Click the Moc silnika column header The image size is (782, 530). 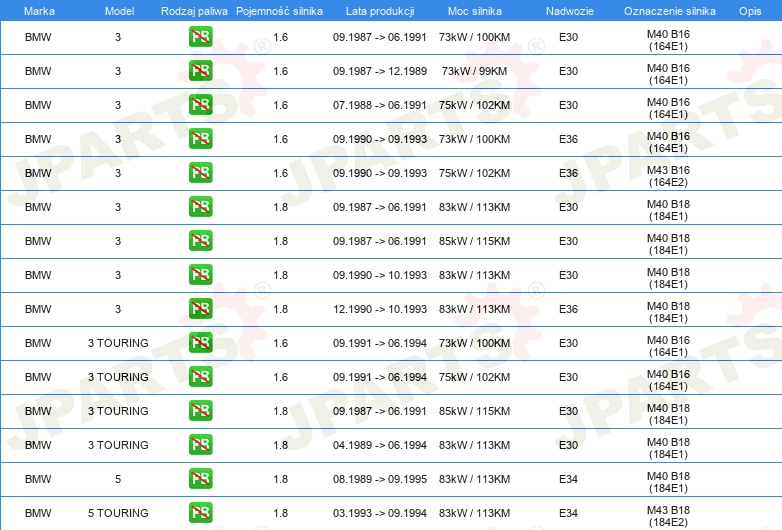tap(475, 11)
